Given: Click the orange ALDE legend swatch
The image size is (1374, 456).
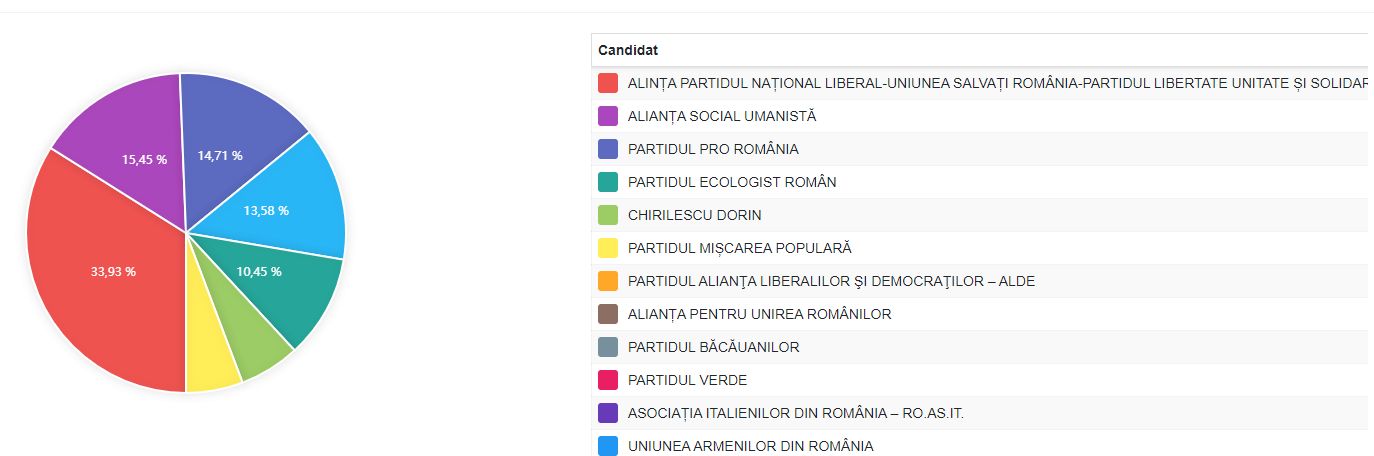Looking at the screenshot, I should 607,281.
